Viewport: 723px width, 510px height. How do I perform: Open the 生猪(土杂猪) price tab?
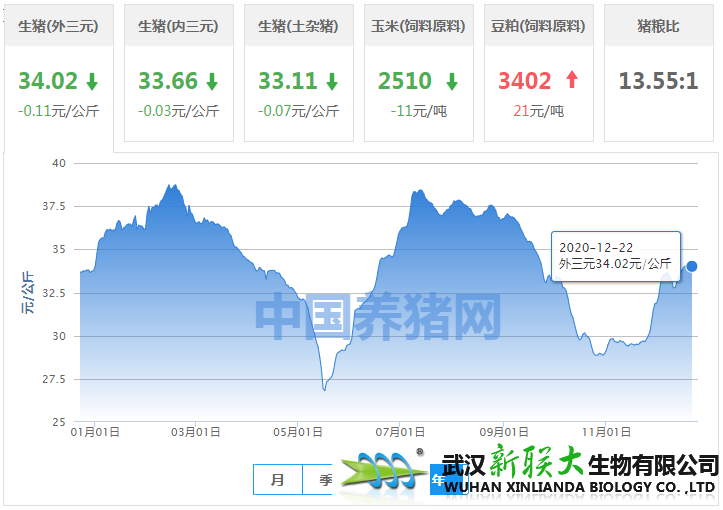298,26
